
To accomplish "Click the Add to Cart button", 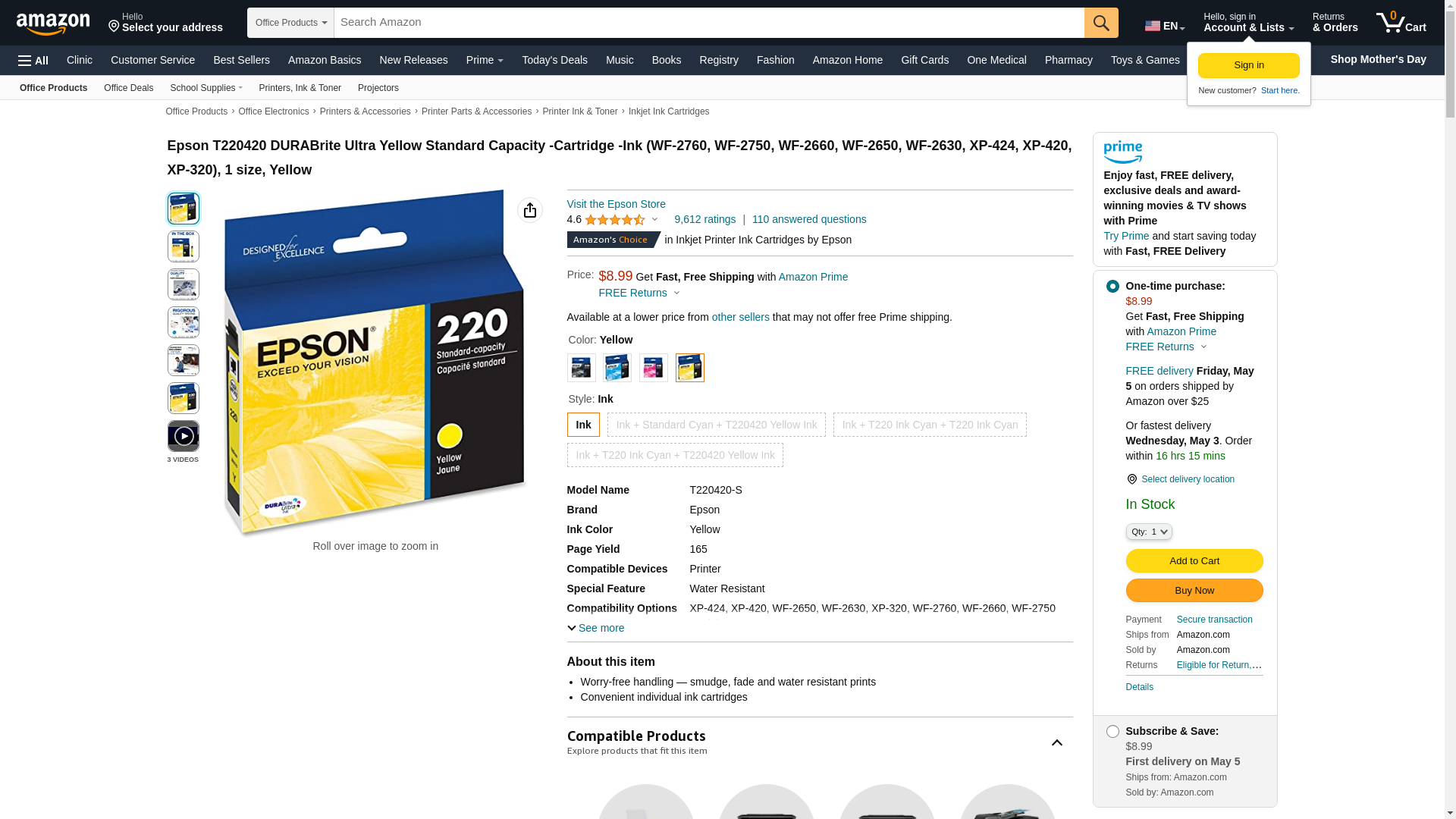I will 1194,560.
